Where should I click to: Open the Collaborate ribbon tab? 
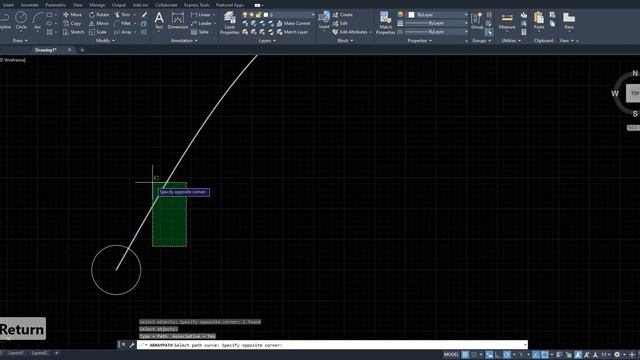pos(166,5)
